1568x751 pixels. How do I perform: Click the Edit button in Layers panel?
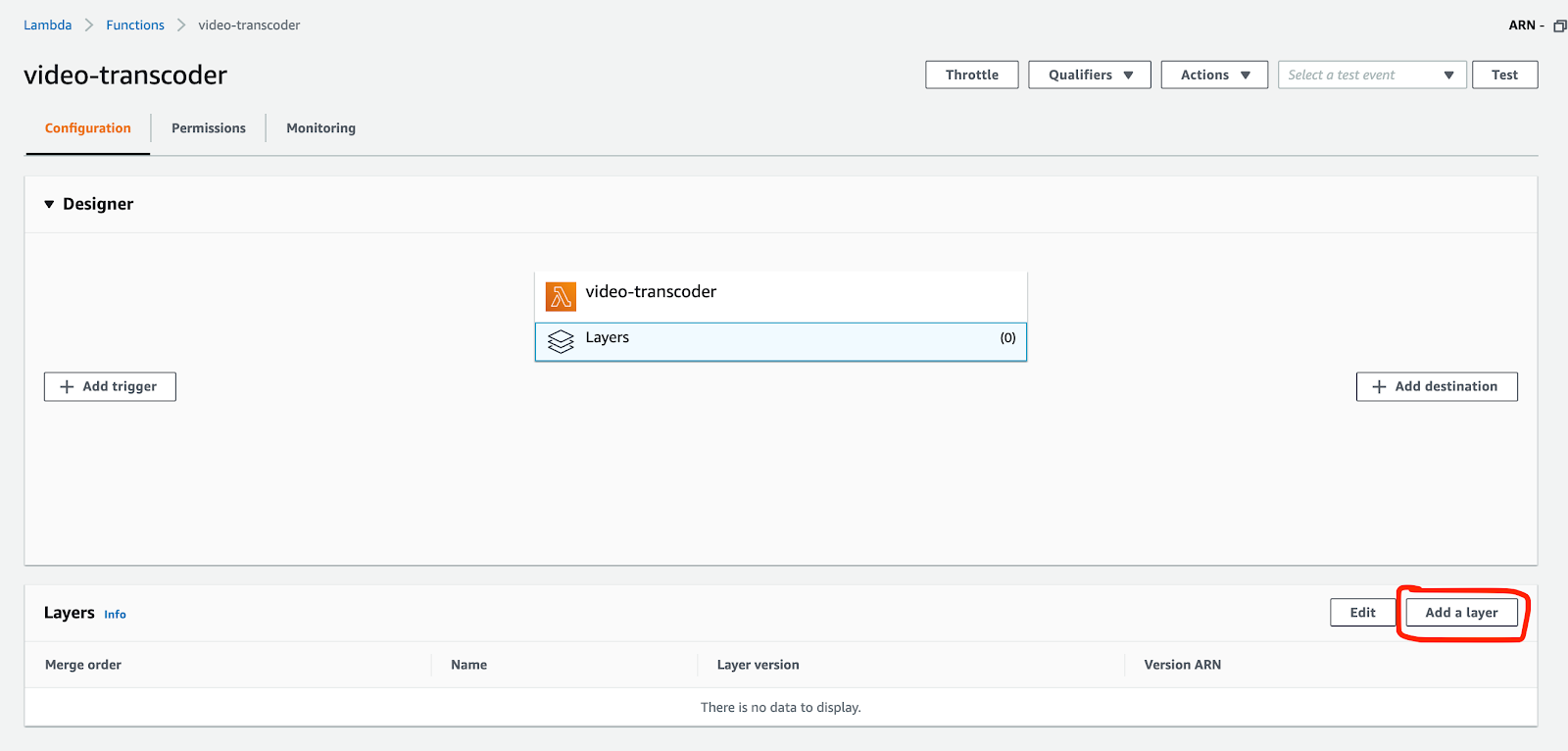pyautogui.click(x=1362, y=613)
